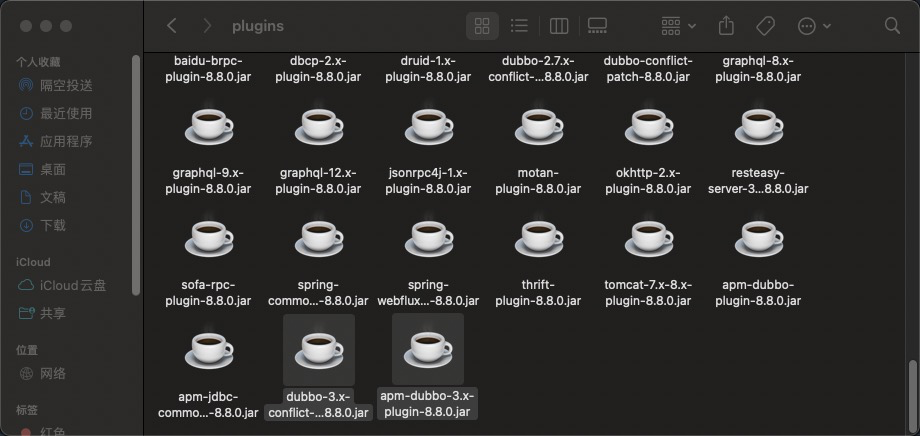Click the Share toolbar button
920x436 pixels.
(726, 25)
